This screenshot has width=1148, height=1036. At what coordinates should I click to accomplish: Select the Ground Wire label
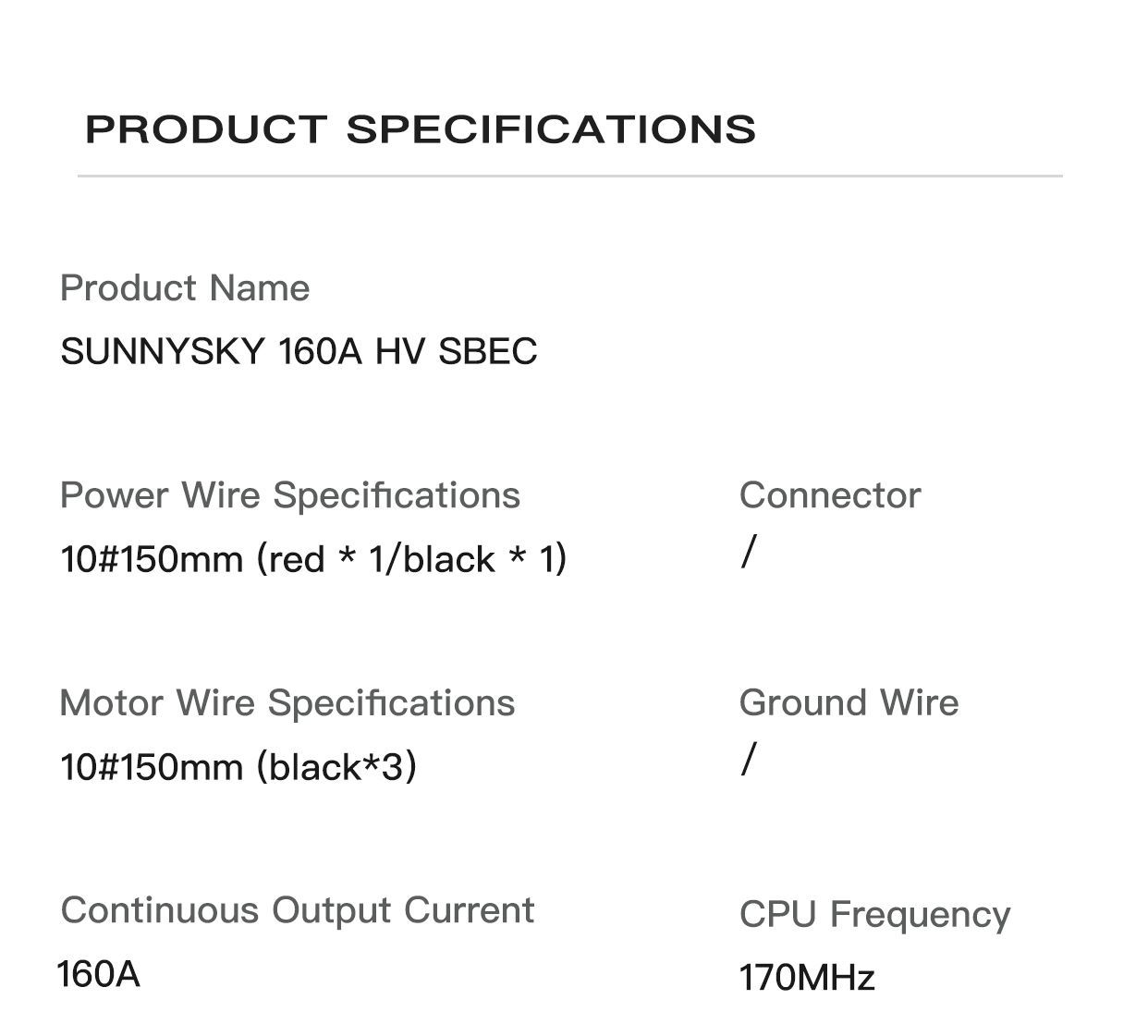[x=849, y=703]
